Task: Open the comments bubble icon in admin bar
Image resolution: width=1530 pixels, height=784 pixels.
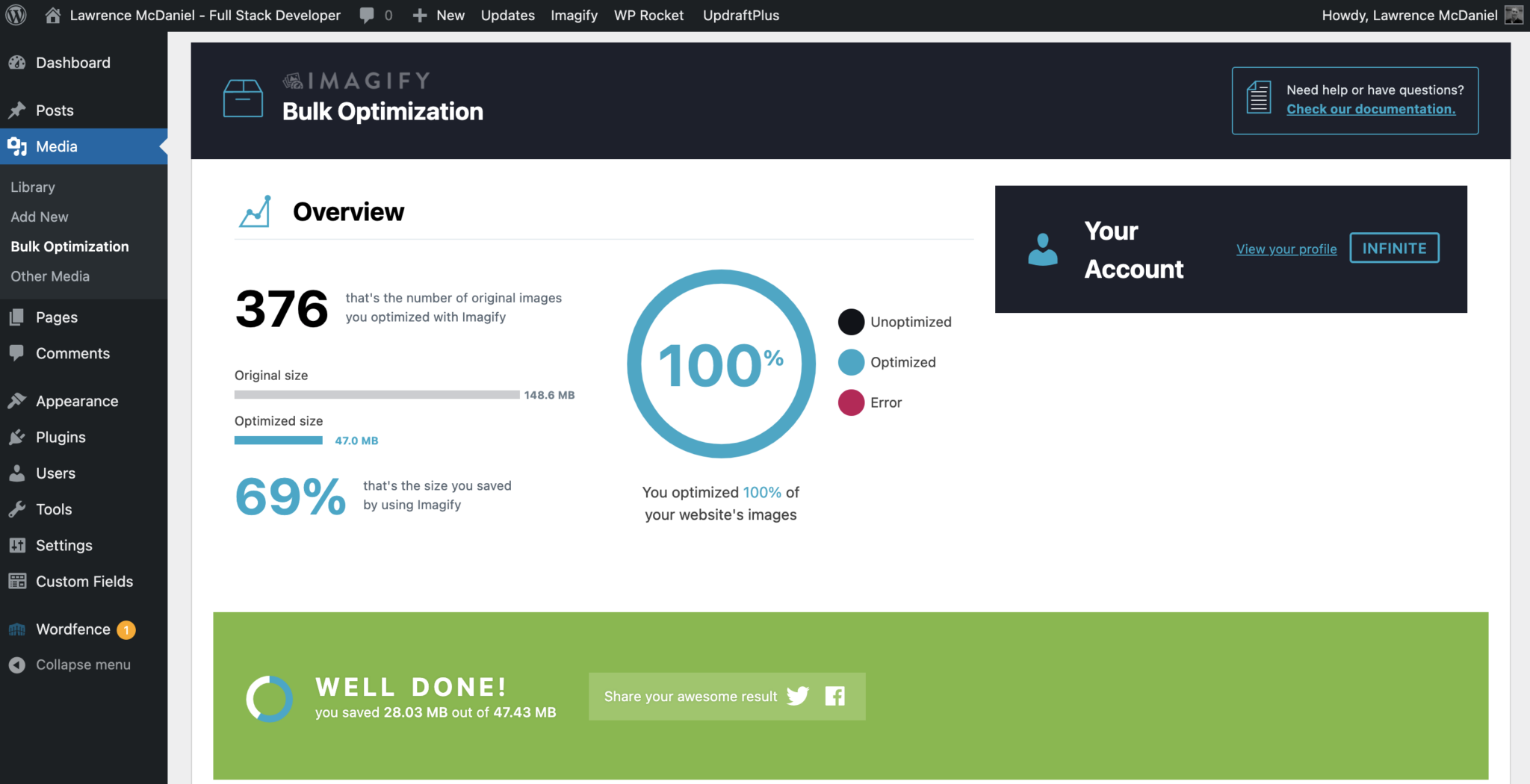Action: pyautogui.click(x=367, y=15)
